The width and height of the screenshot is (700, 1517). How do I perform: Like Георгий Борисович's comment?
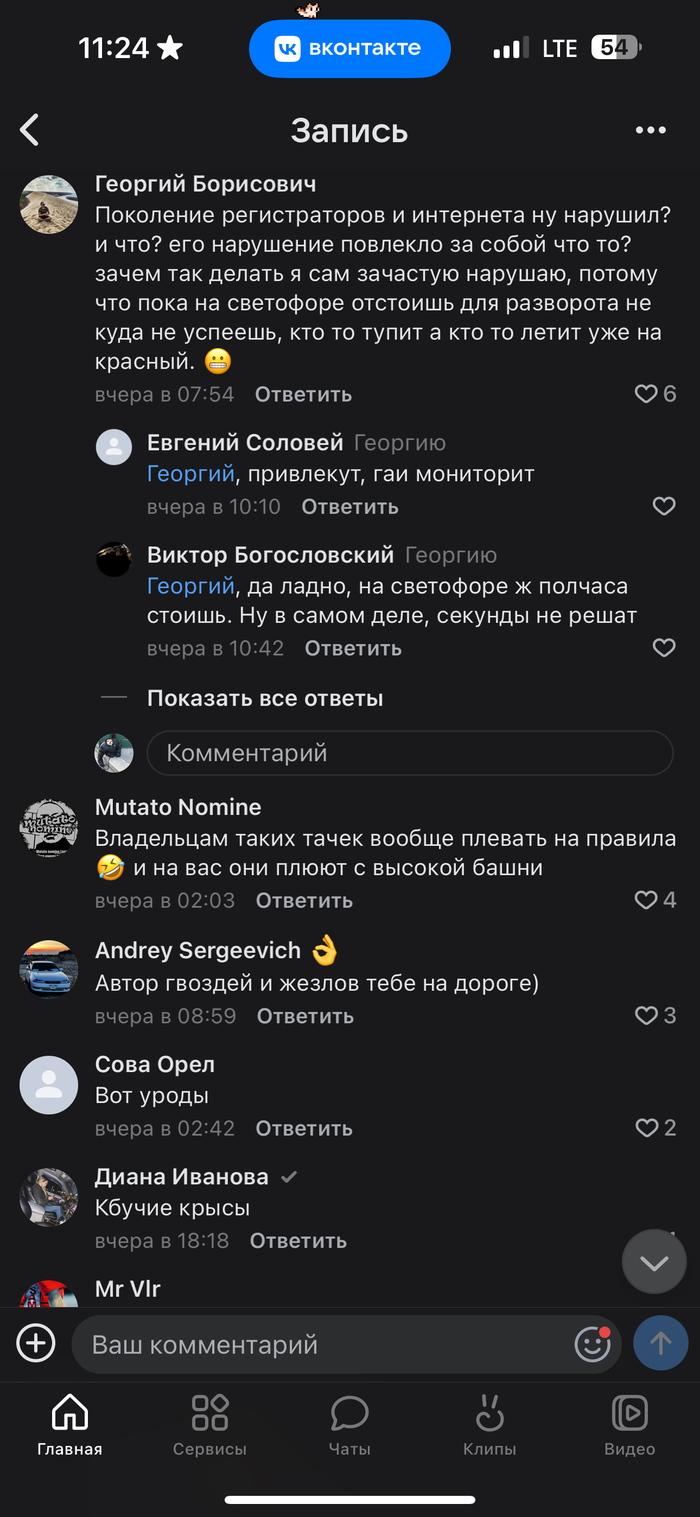coord(647,394)
